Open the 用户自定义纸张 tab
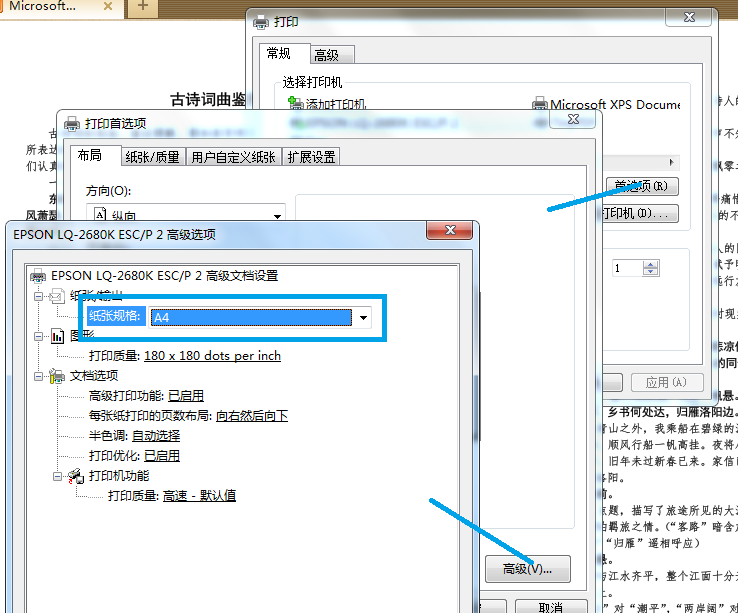Viewport: 738px width, 613px height. tap(233, 157)
